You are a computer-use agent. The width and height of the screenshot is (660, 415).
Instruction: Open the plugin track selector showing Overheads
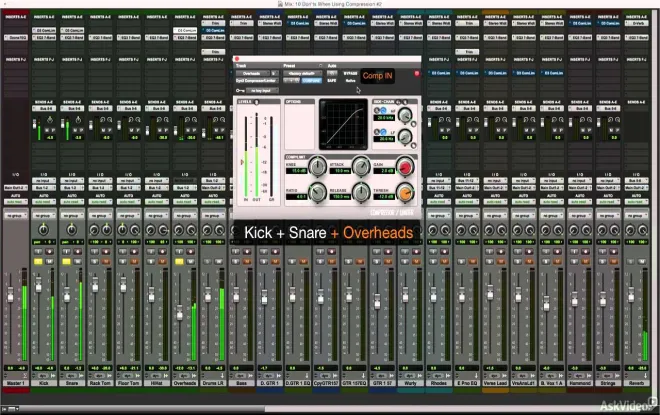[x=252, y=73]
